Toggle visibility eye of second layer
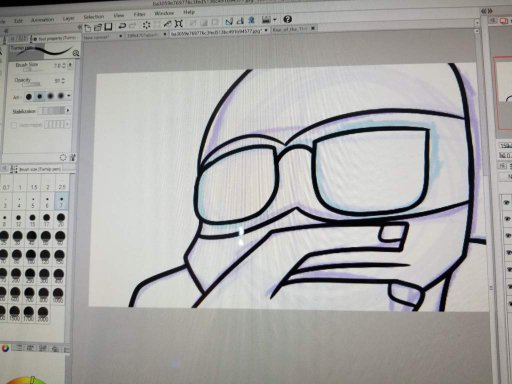Viewport: 512px width, 384px height. point(508,219)
